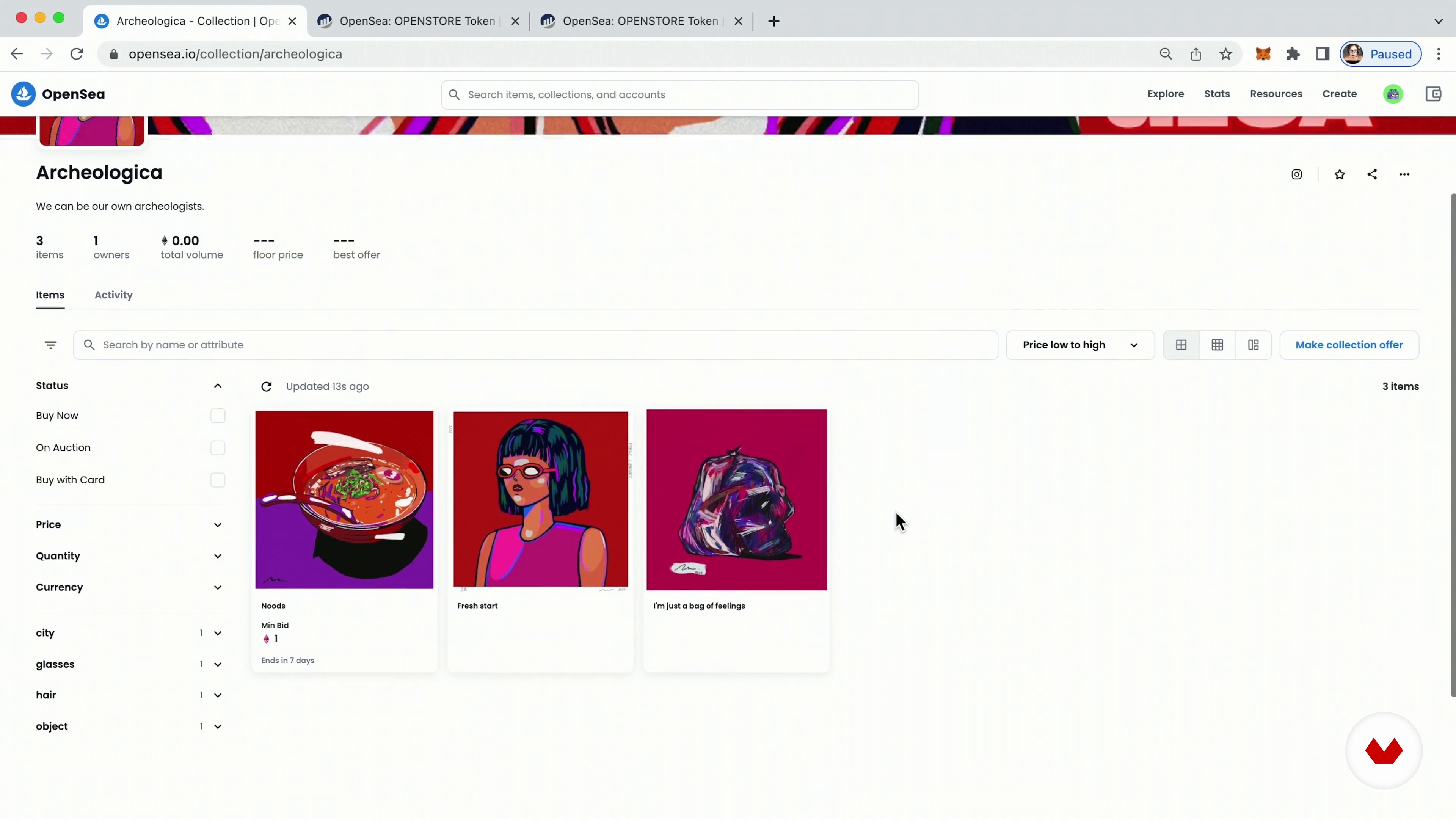Open I'm just a bag of feelings title

(x=699, y=606)
